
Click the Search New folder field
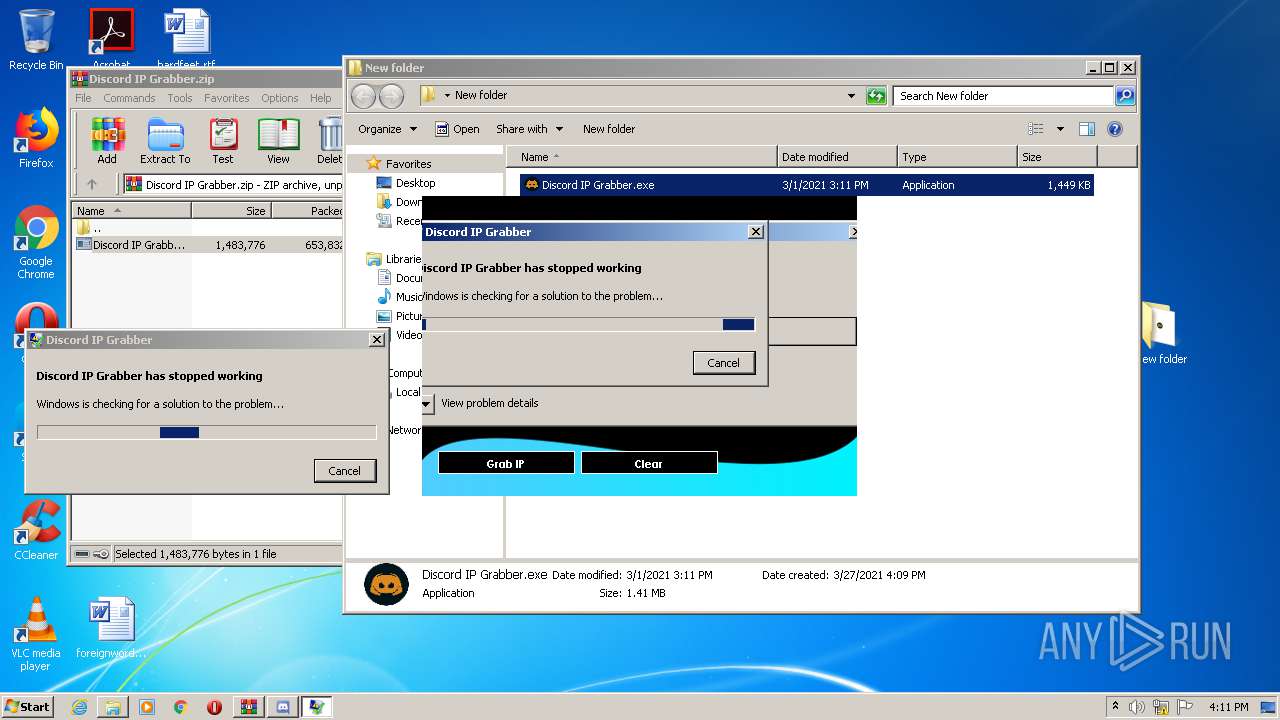pyautogui.click(x=1003, y=96)
